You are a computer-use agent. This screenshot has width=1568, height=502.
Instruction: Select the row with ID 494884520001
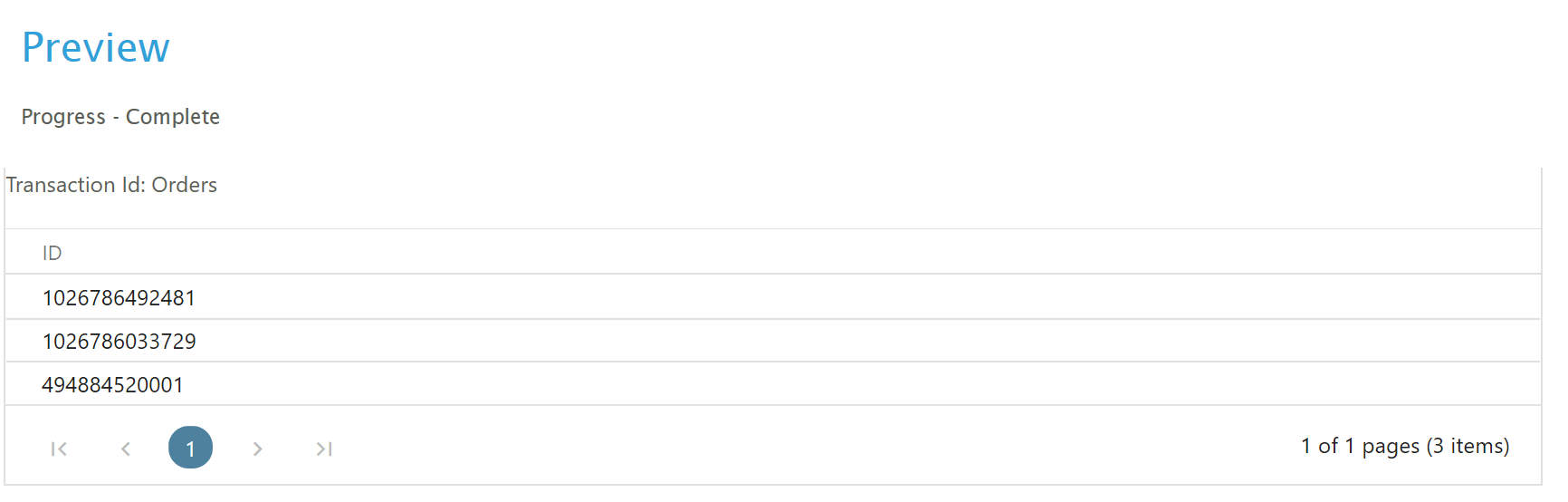coord(112,385)
